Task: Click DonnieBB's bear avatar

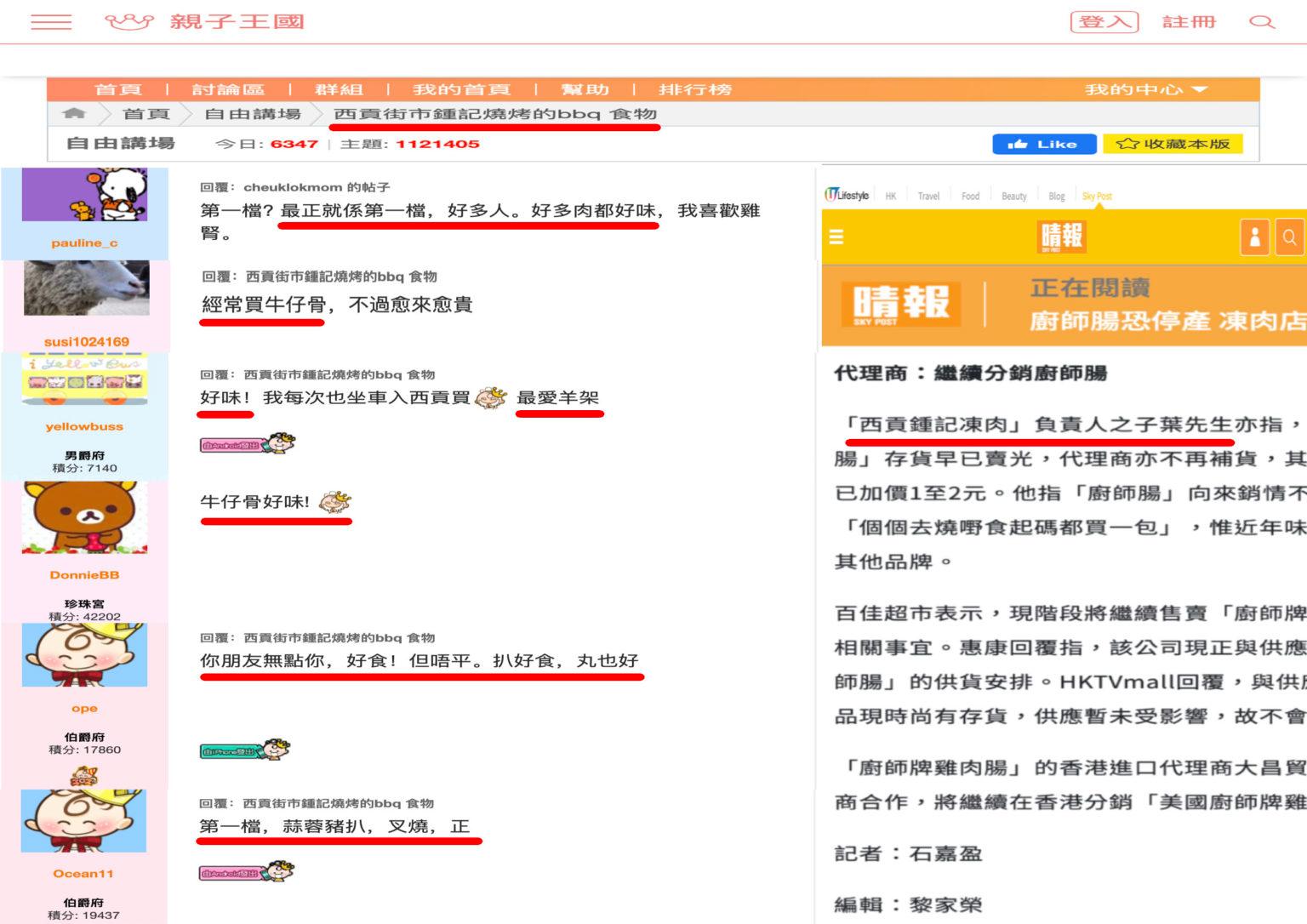Action: [86, 517]
